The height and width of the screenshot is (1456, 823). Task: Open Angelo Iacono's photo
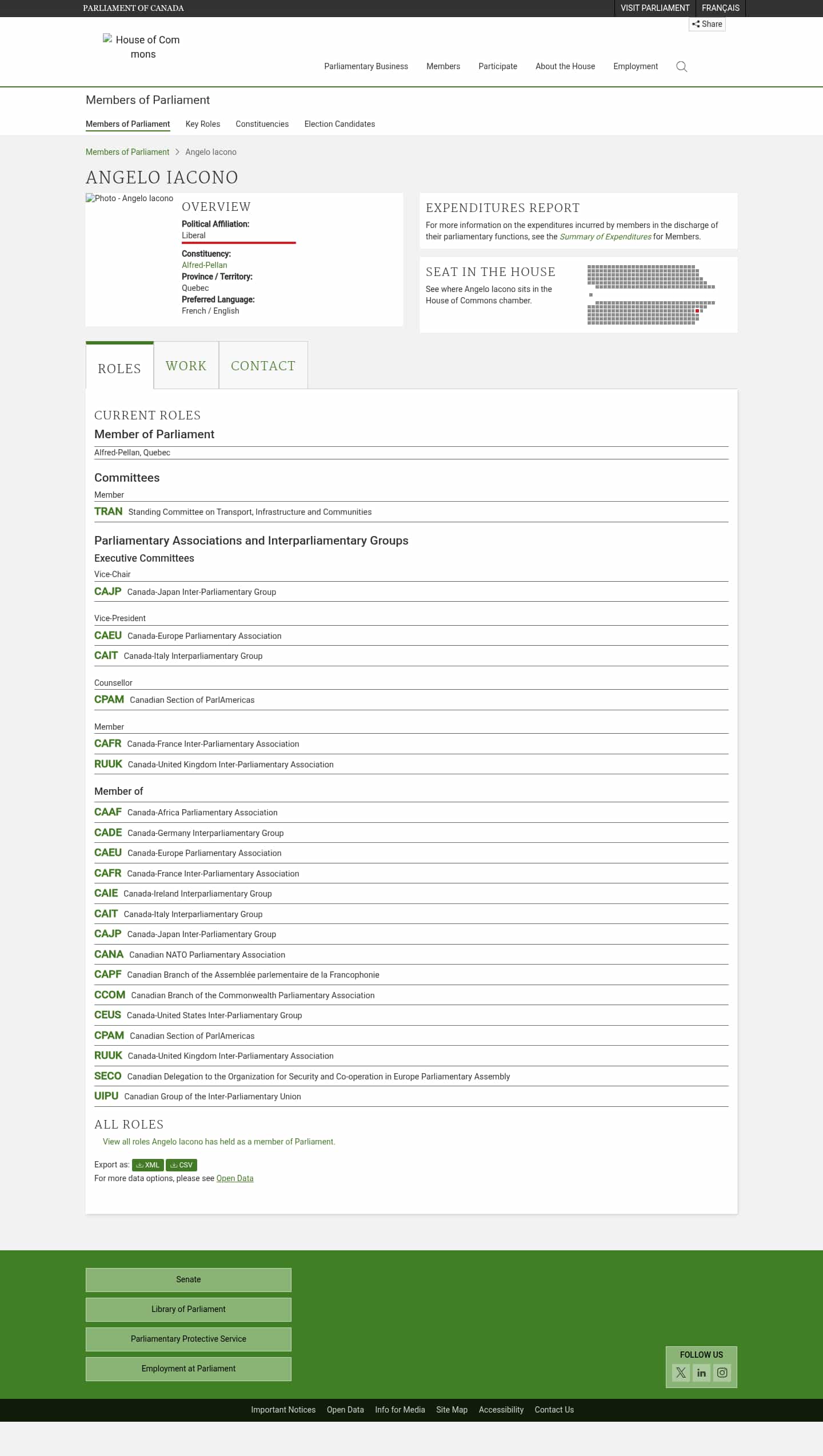click(x=130, y=198)
